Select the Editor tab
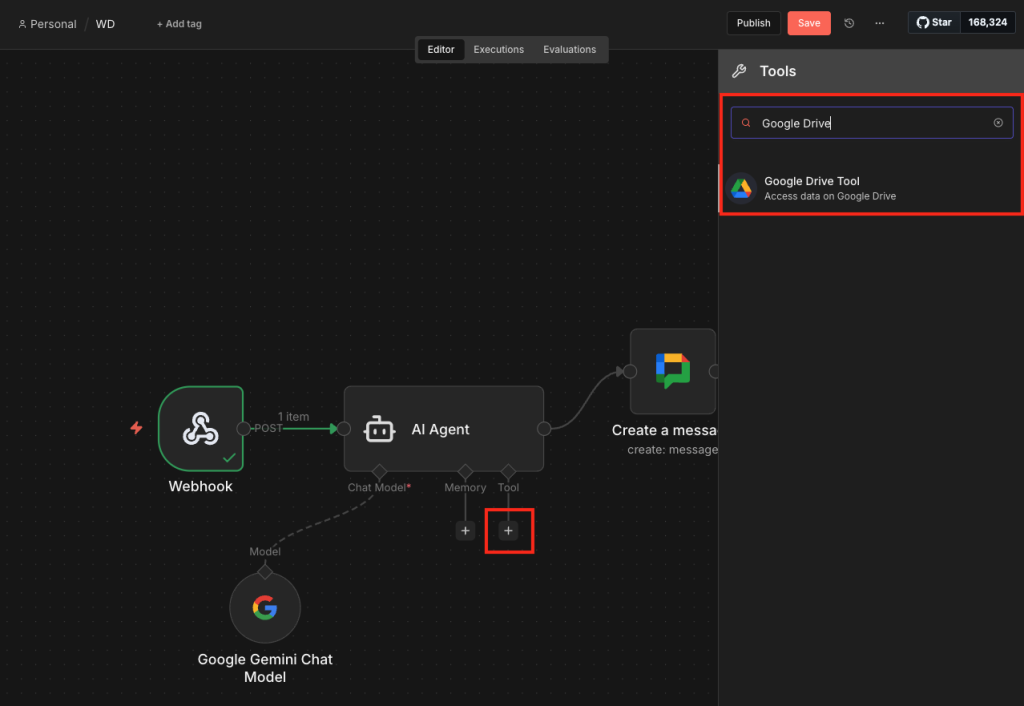The height and width of the screenshot is (706, 1024). point(441,49)
